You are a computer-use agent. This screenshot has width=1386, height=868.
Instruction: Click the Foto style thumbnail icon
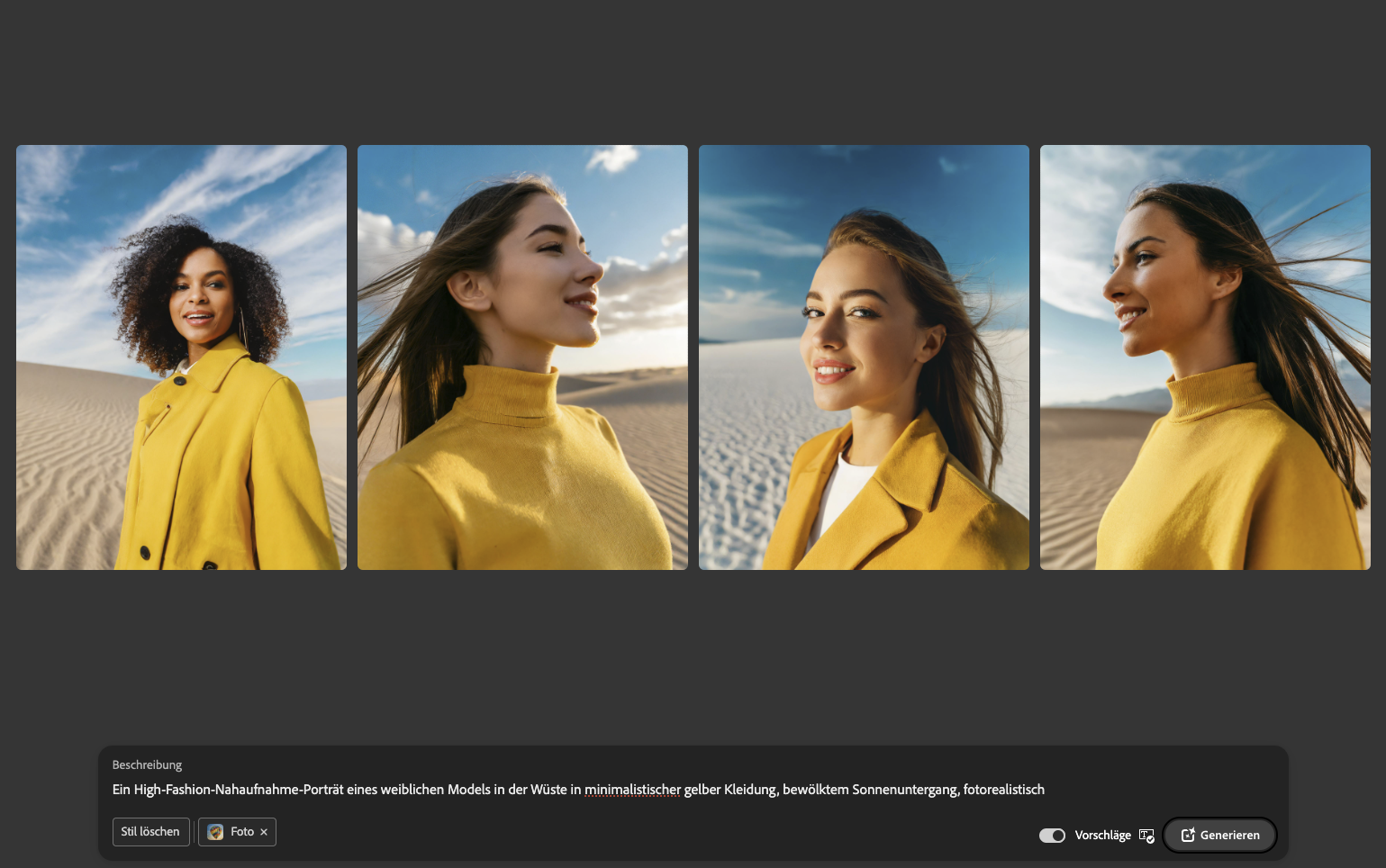point(215,832)
